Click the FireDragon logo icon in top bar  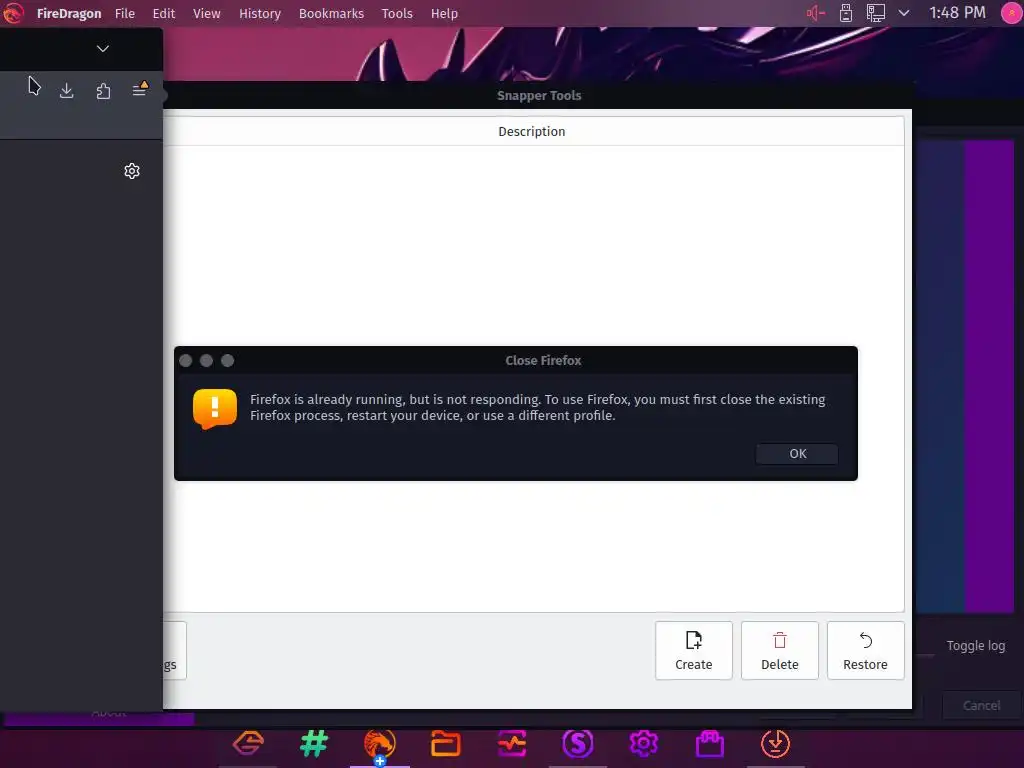click(13, 13)
